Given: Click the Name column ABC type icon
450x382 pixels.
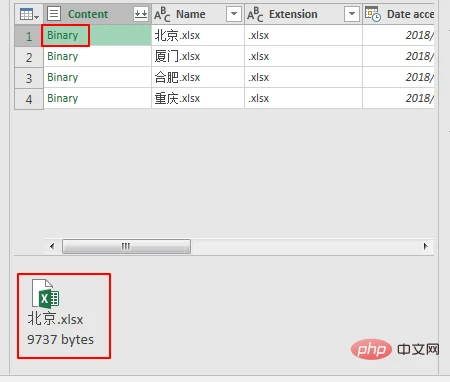Looking at the screenshot, I should pyautogui.click(x=162, y=14).
